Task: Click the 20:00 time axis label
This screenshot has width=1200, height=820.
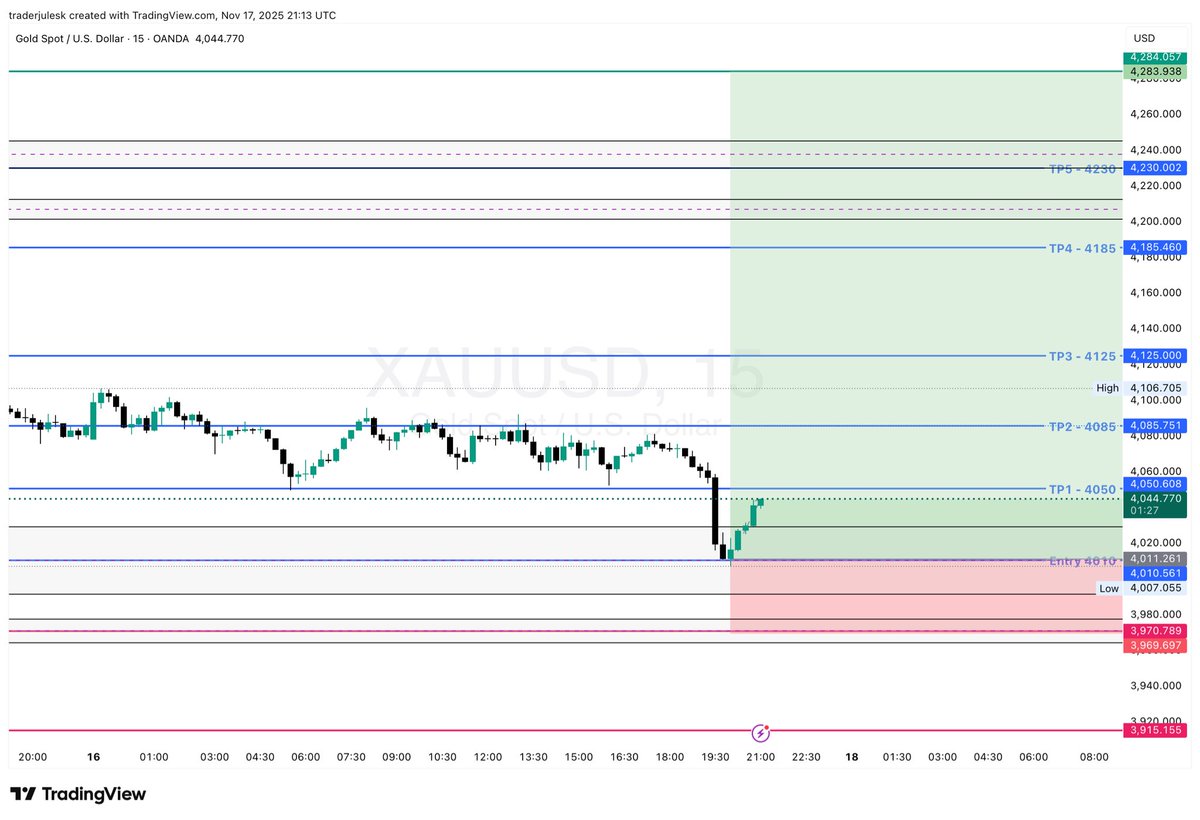Action: [x=33, y=757]
